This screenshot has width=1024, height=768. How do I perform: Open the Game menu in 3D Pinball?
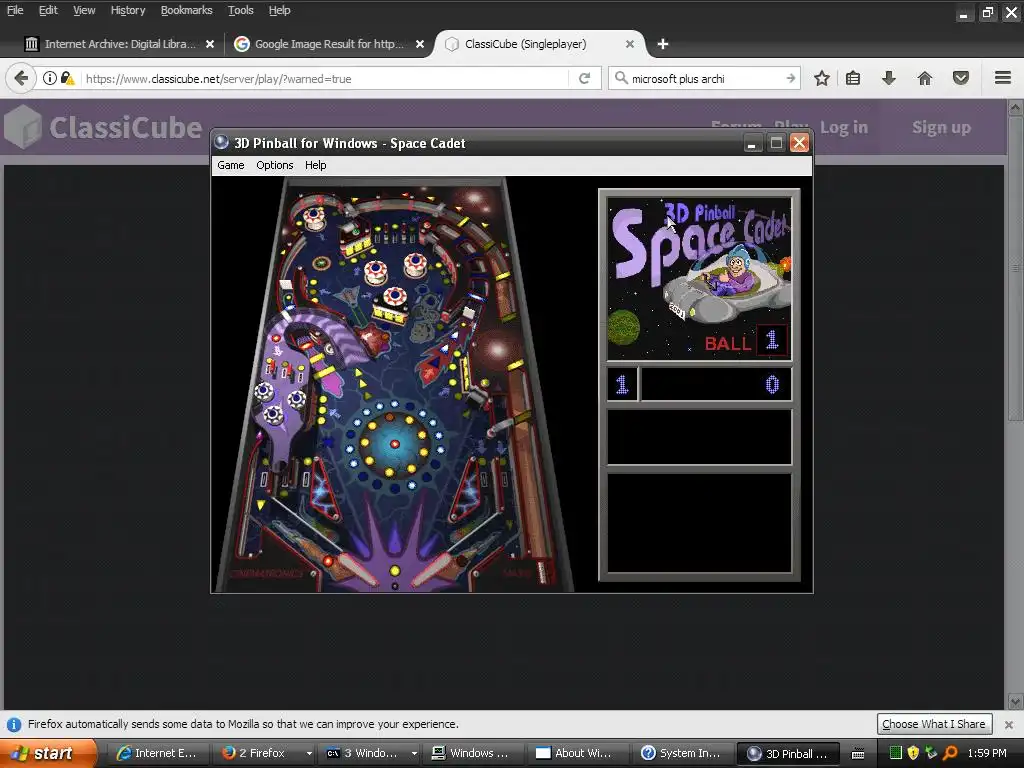point(231,165)
